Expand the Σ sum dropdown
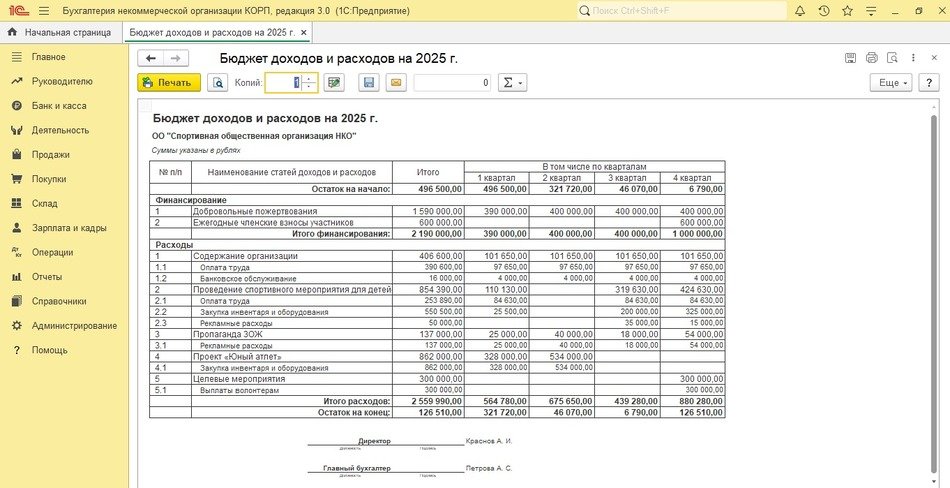950x488 pixels. [512, 83]
